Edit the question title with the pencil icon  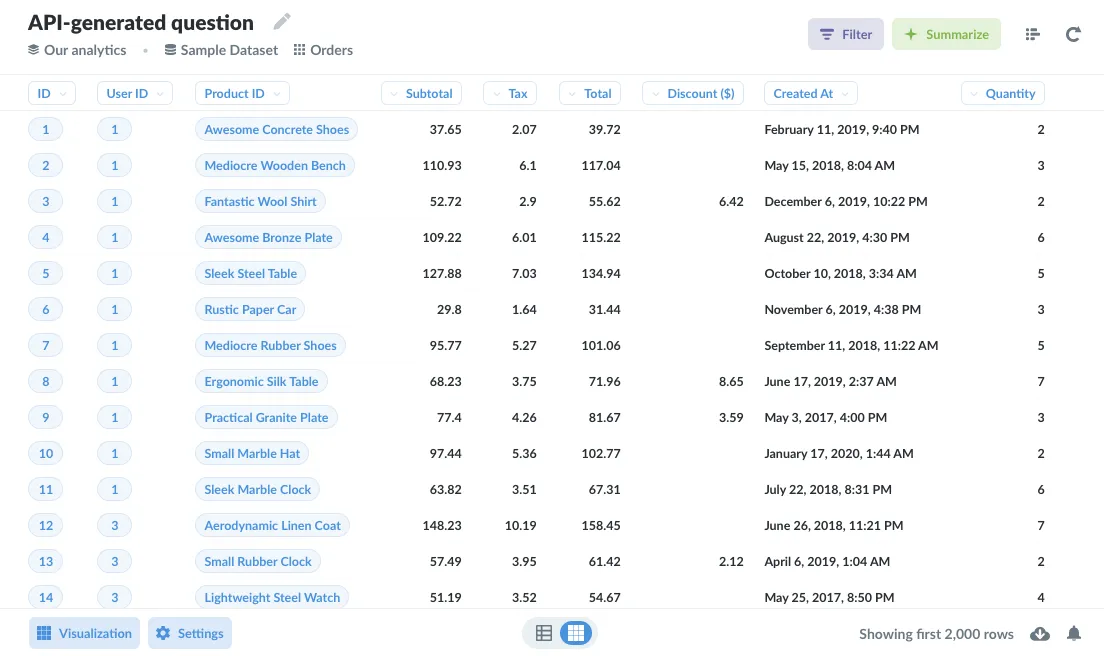[x=281, y=20]
